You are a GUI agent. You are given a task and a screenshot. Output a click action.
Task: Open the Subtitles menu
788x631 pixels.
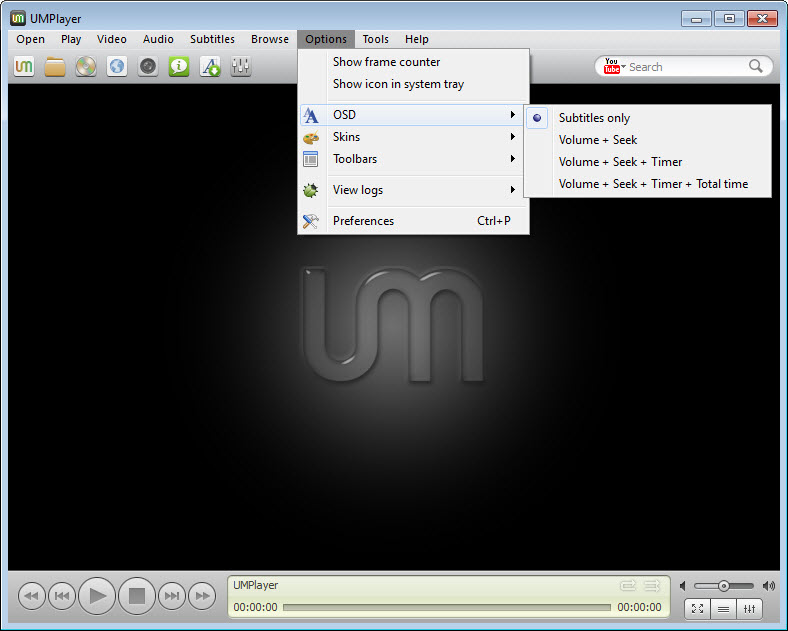(212, 40)
